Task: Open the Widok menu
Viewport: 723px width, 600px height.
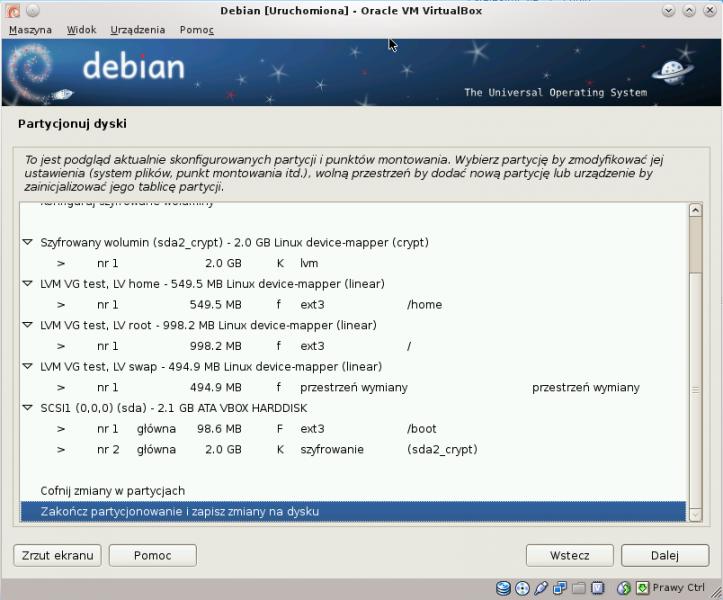Action: [81, 30]
